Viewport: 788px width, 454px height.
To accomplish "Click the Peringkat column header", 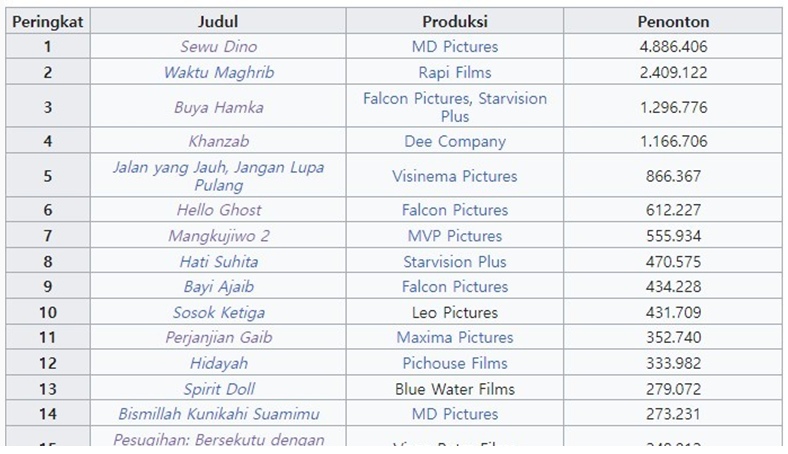I will (x=47, y=21).
